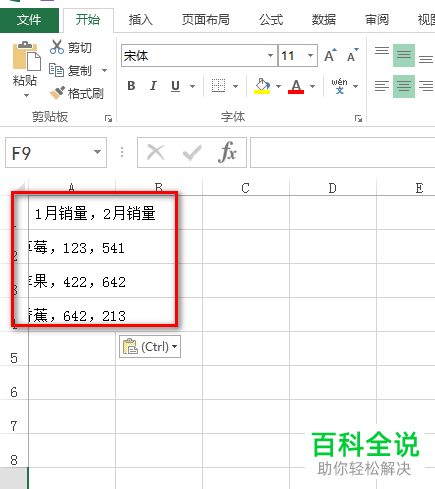The height and width of the screenshot is (489, 435).
Task: Select column E header
Action: point(406,188)
